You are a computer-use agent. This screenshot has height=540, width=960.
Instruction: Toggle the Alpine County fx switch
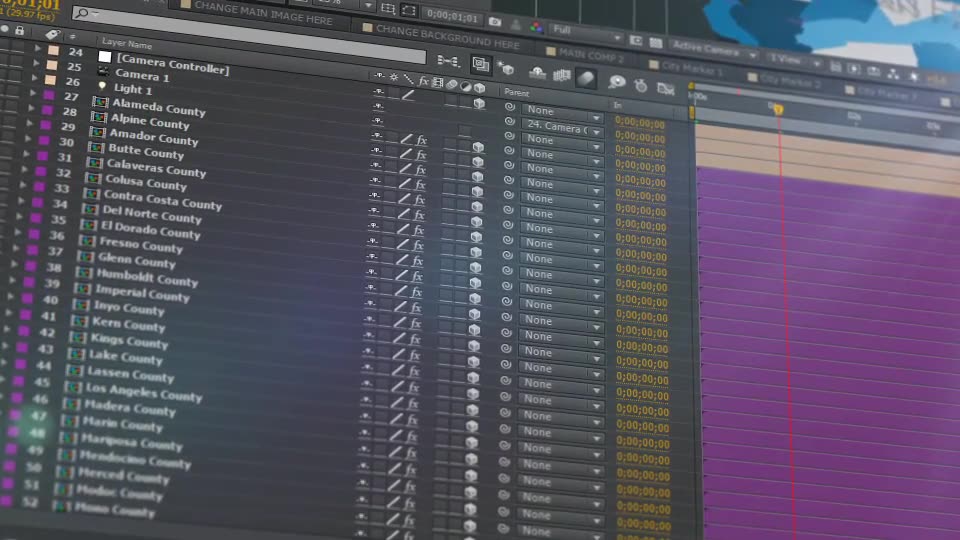(x=421, y=155)
